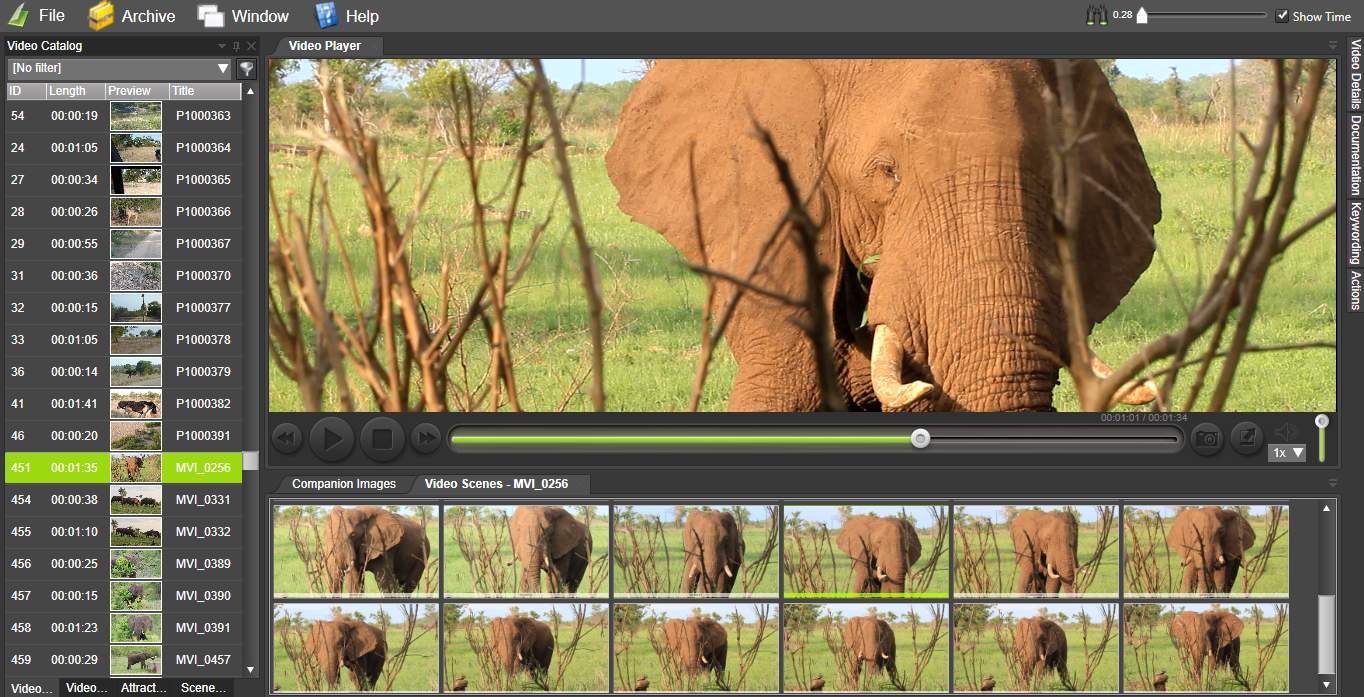This screenshot has width=1364, height=697.
Task: Sort catalog by Length column header
Action: pos(75,91)
